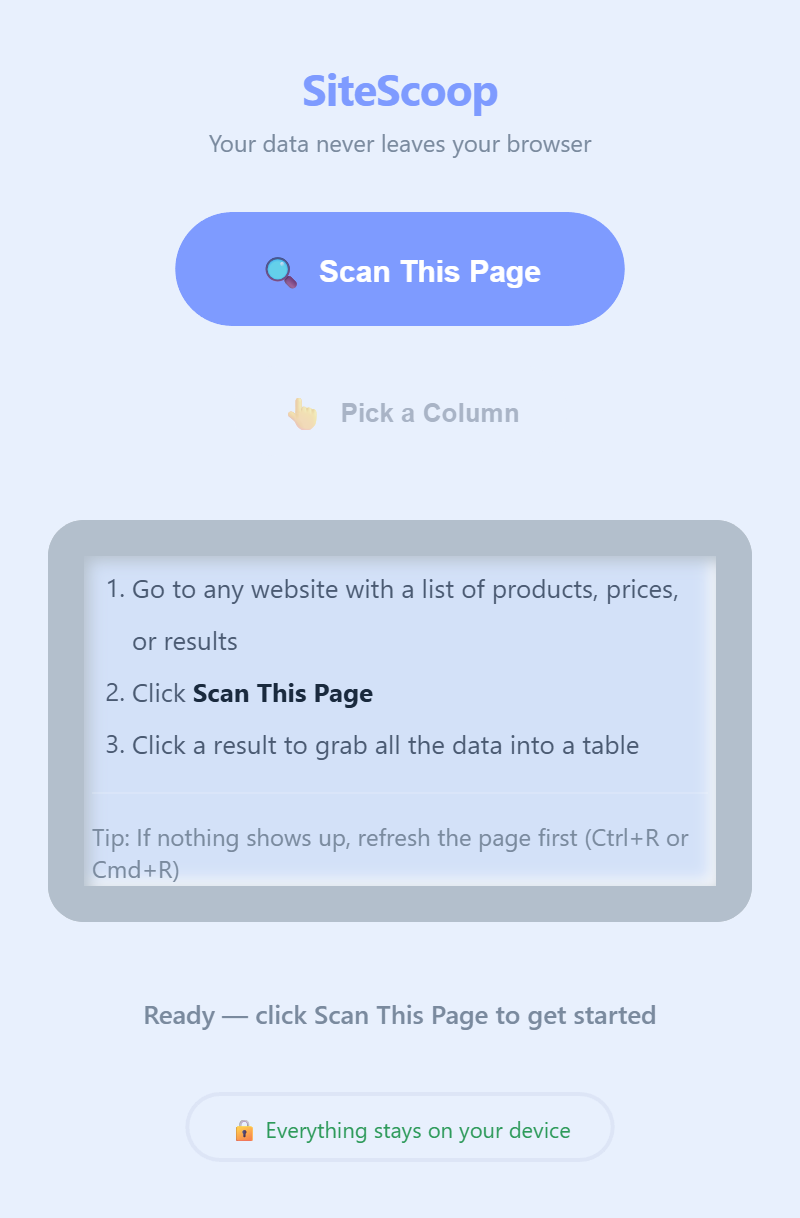Click the number 3 list marker
Viewport: 800px width, 1218px height.
(114, 745)
